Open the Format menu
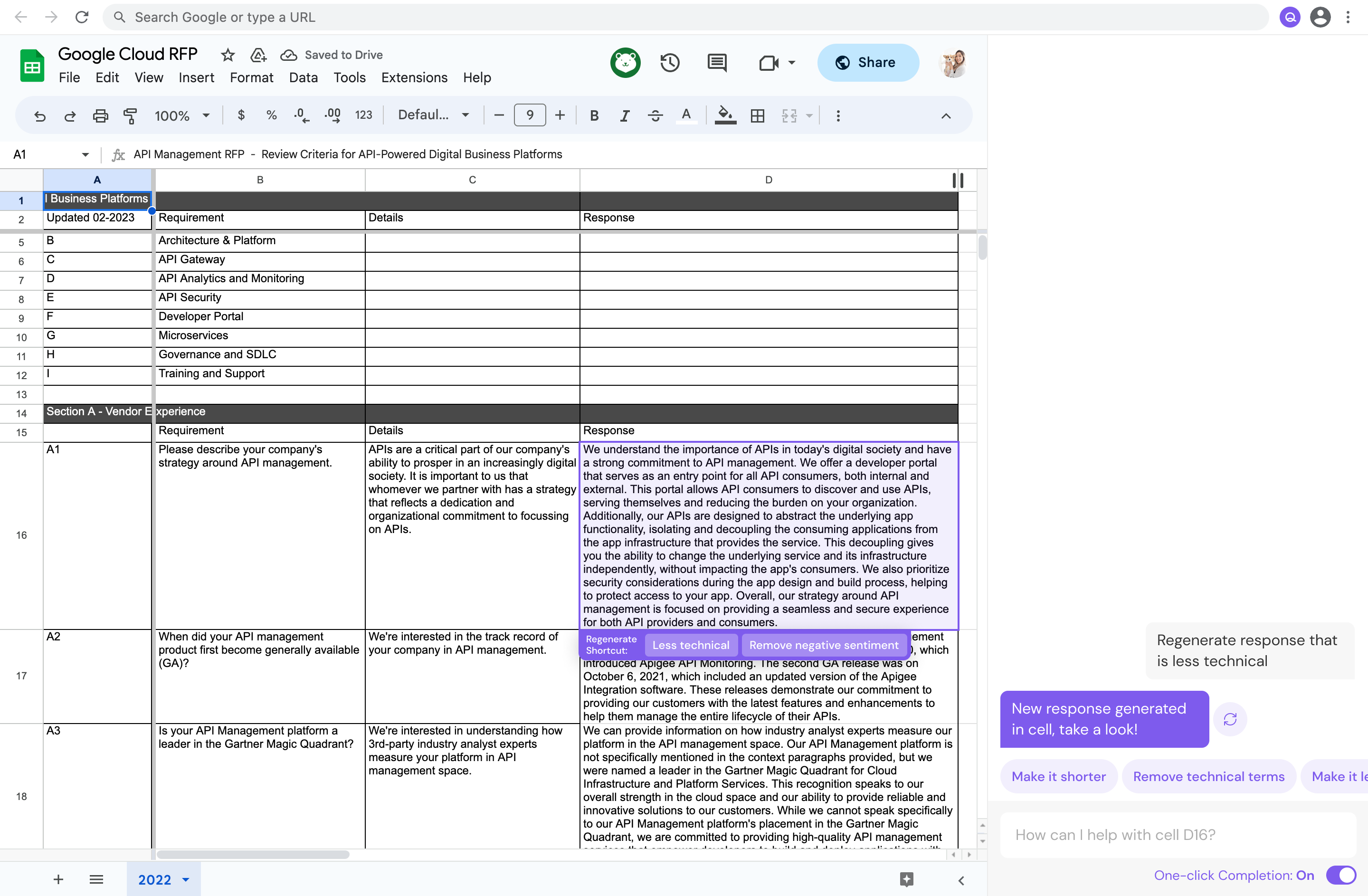The image size is (1368, 896). pyautogui.click(x=251, y=77)
